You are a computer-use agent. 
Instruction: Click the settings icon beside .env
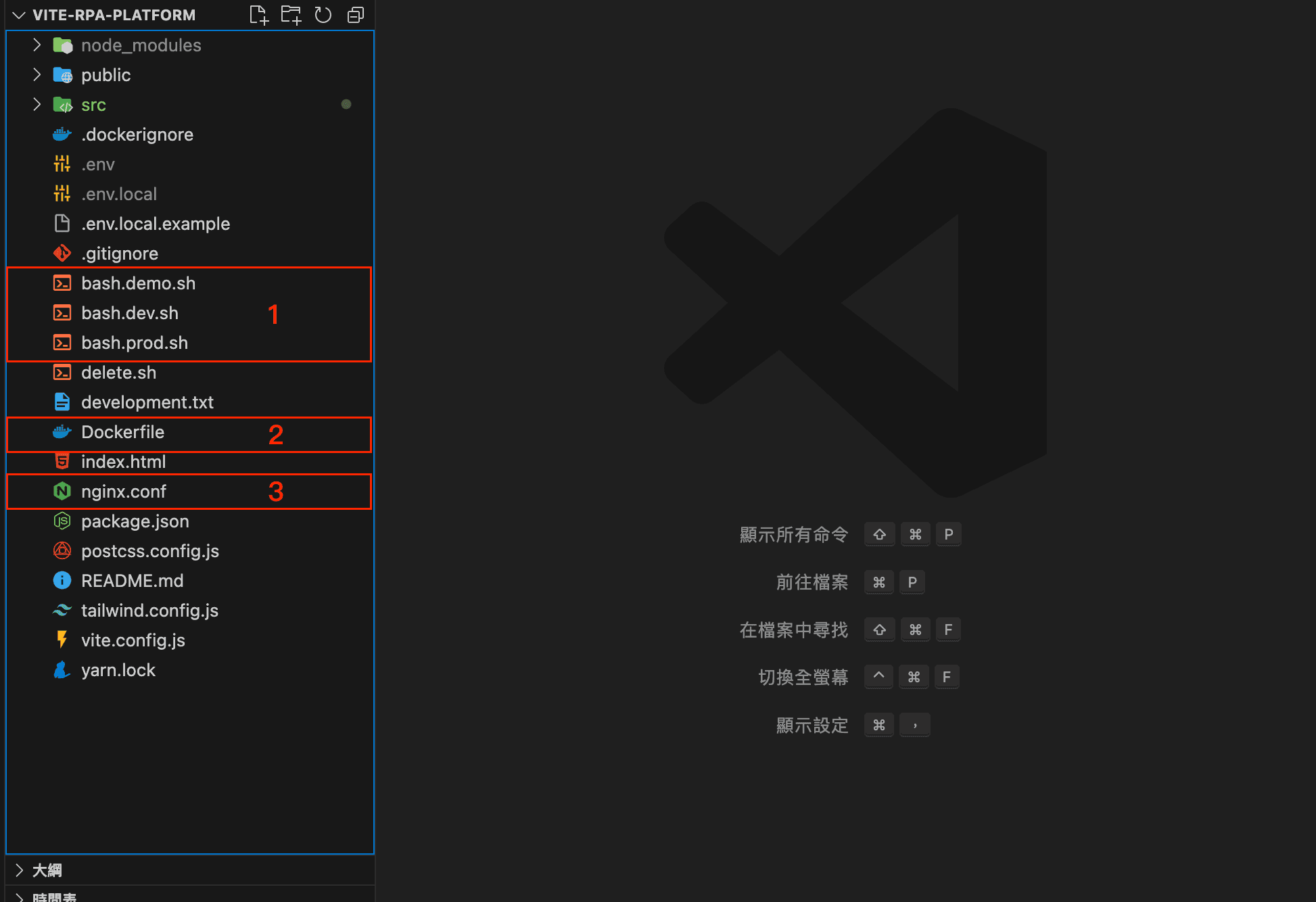62,164
